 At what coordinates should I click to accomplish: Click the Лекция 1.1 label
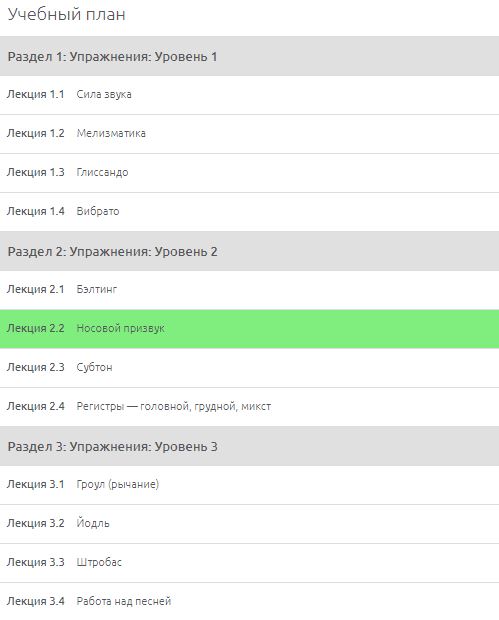tap(36, 95)
